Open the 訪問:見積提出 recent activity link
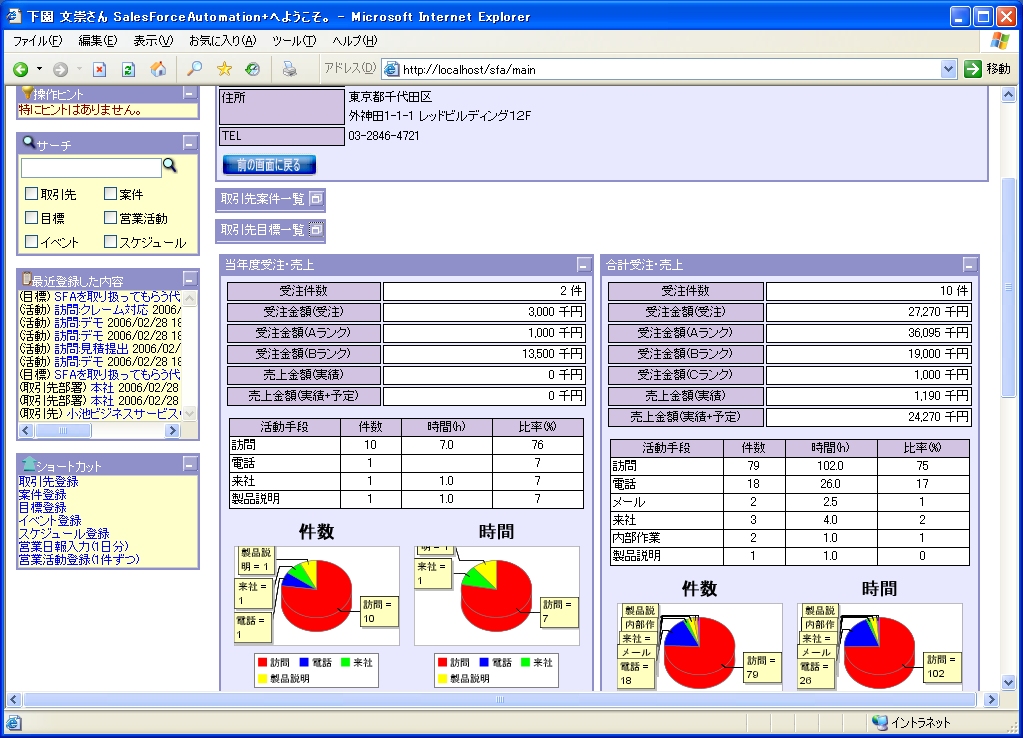 coord(91,348)
